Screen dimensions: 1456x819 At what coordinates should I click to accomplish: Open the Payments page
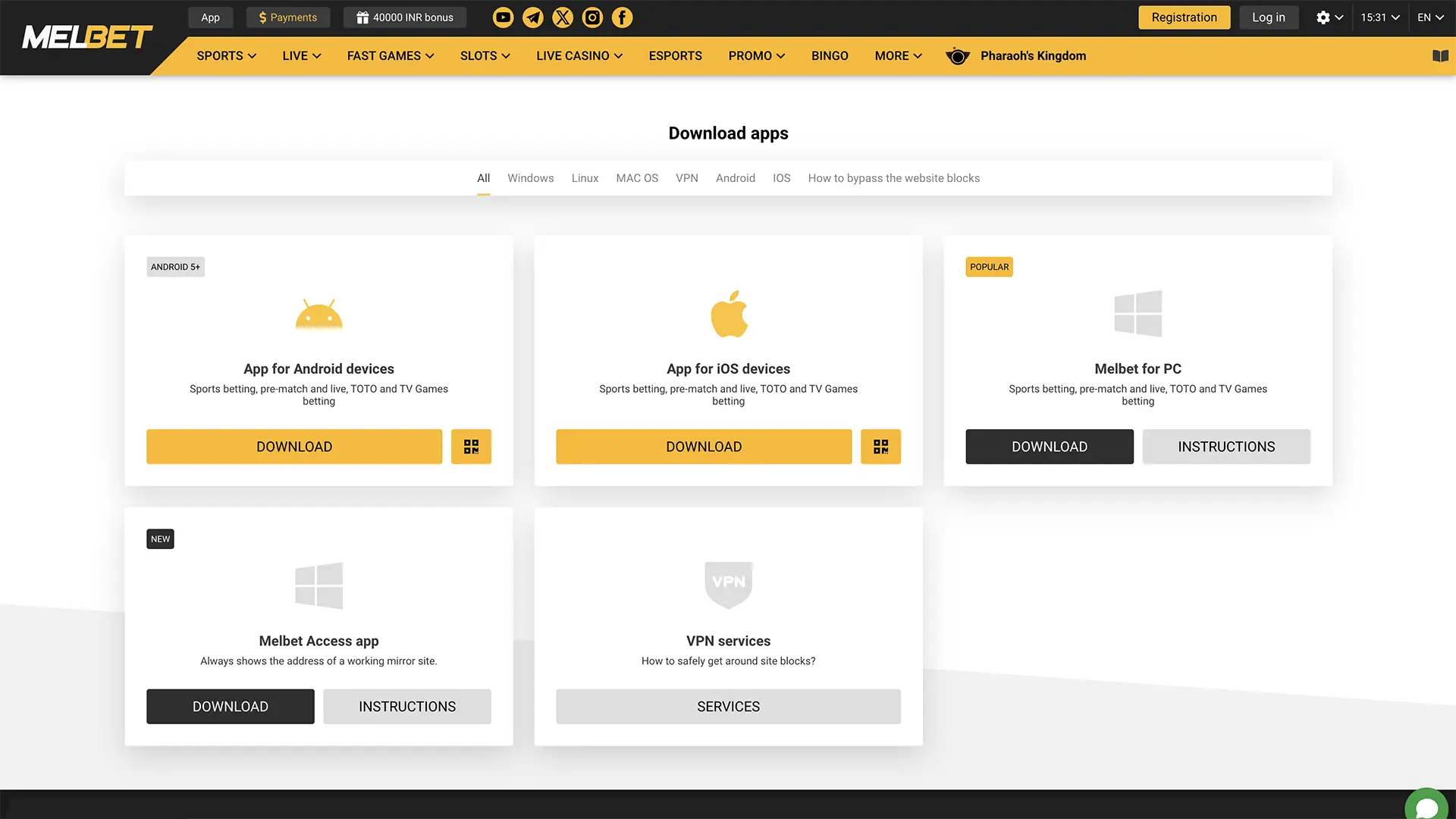[288, 17]
